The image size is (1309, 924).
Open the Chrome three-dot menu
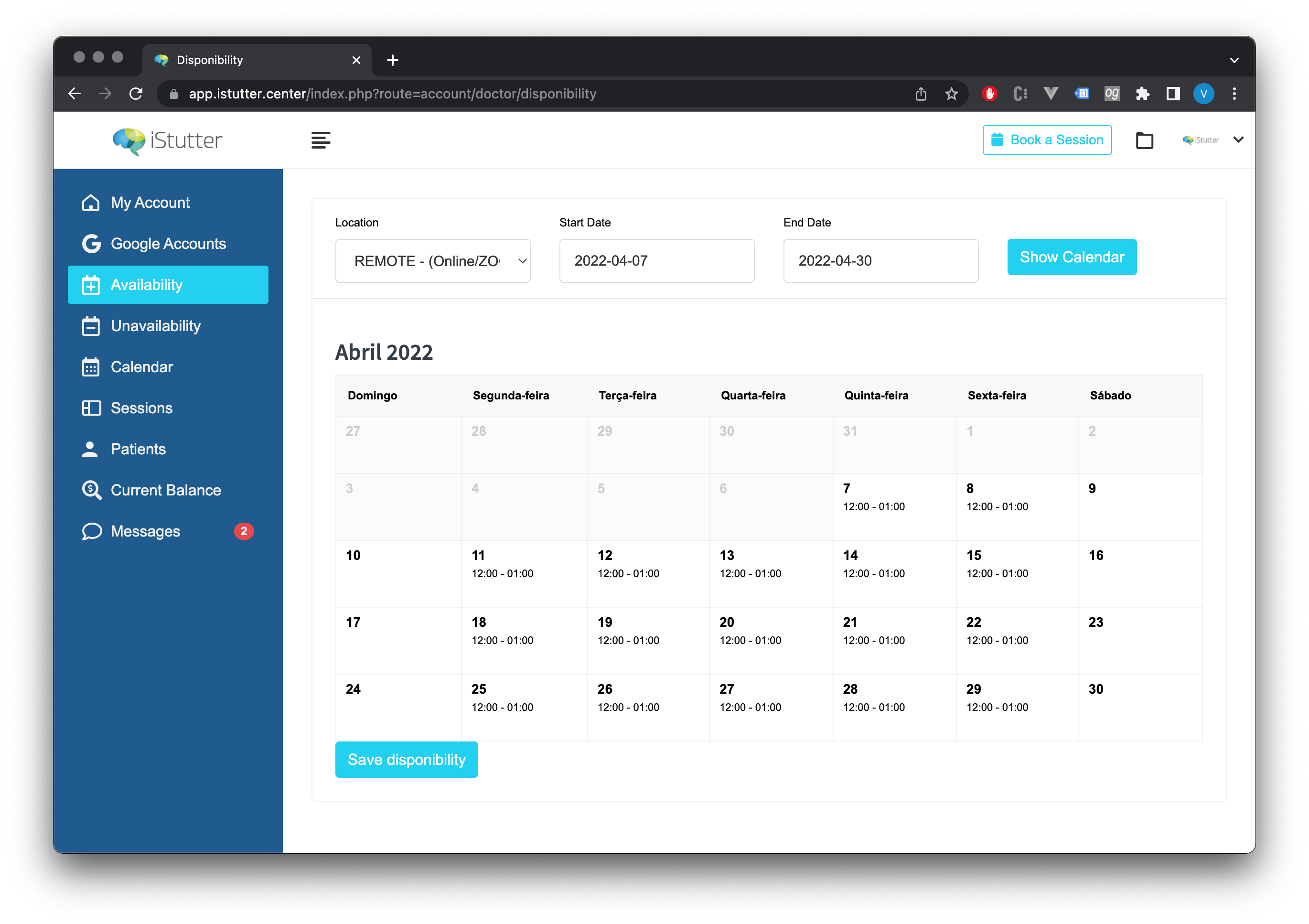tap(1234, 94)
